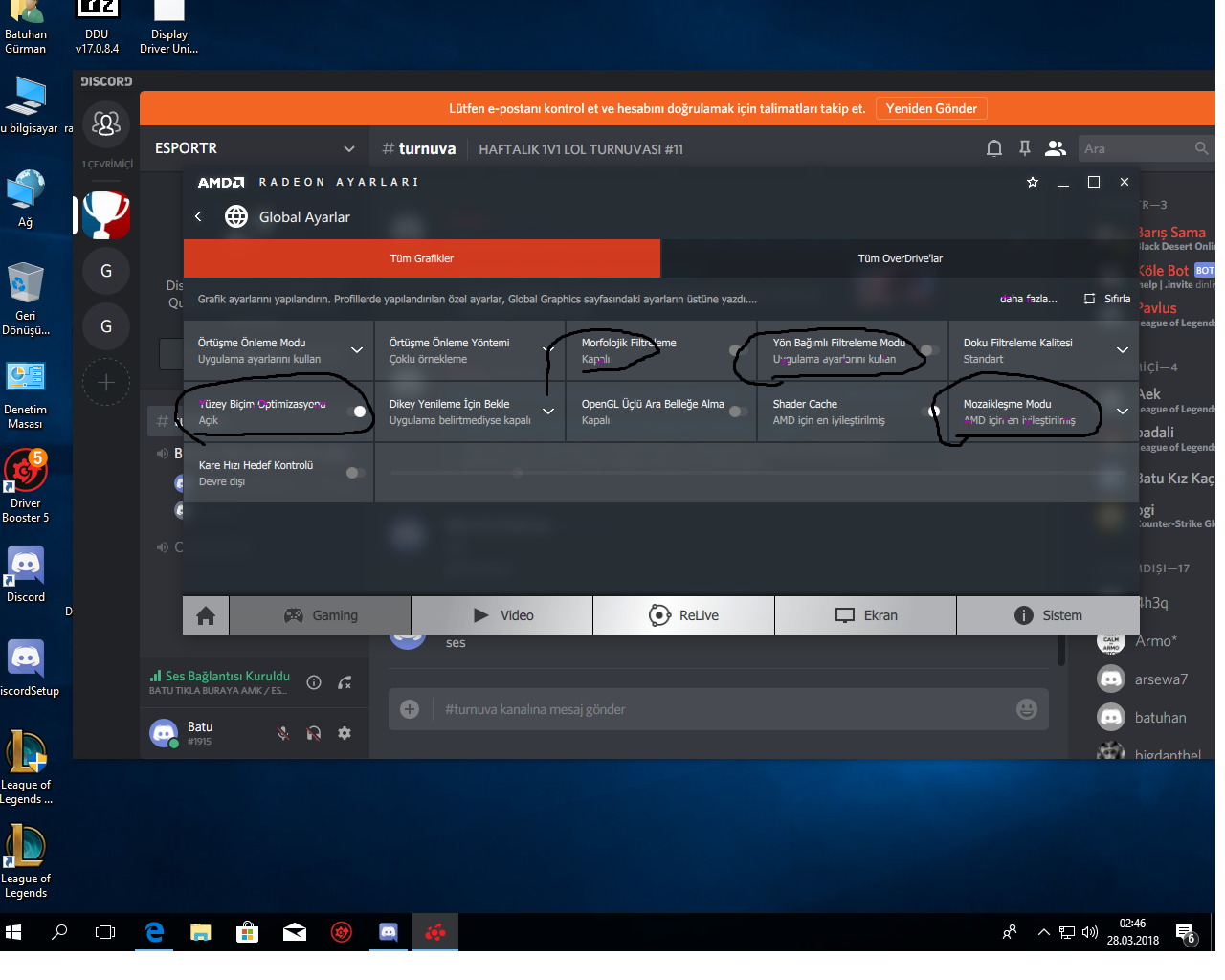Viewport: 1225px width, 980px height.
Task: Open Discord friends home icon
Action: coord(106,123)
